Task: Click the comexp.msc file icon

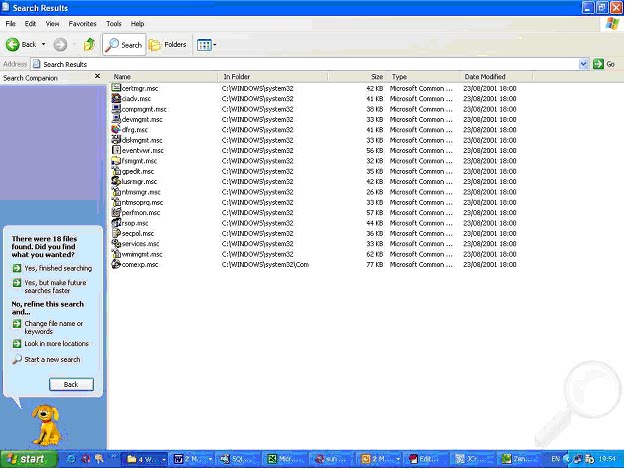Action: point(116,264)
